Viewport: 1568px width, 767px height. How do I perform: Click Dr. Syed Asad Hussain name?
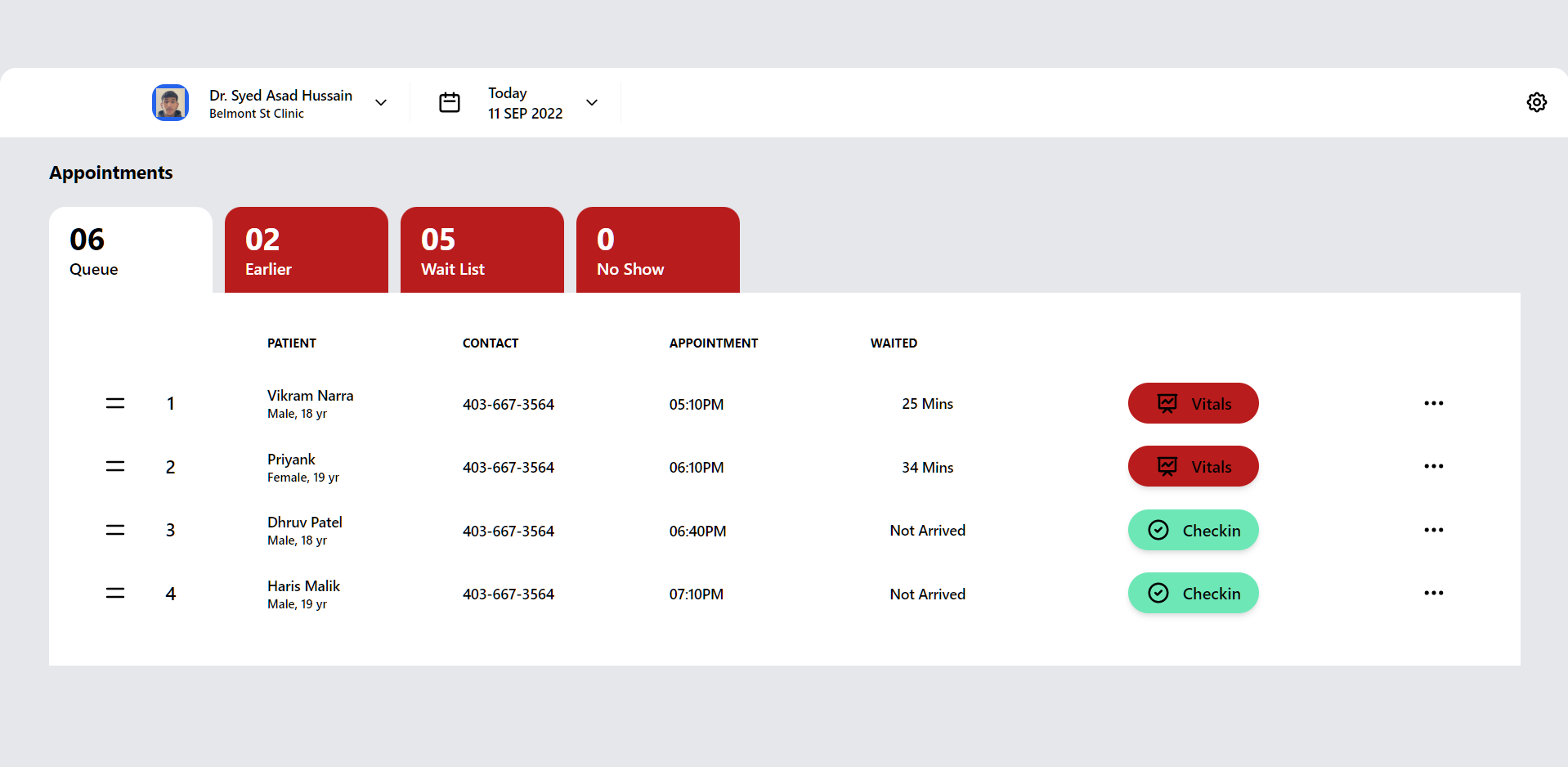280,96
